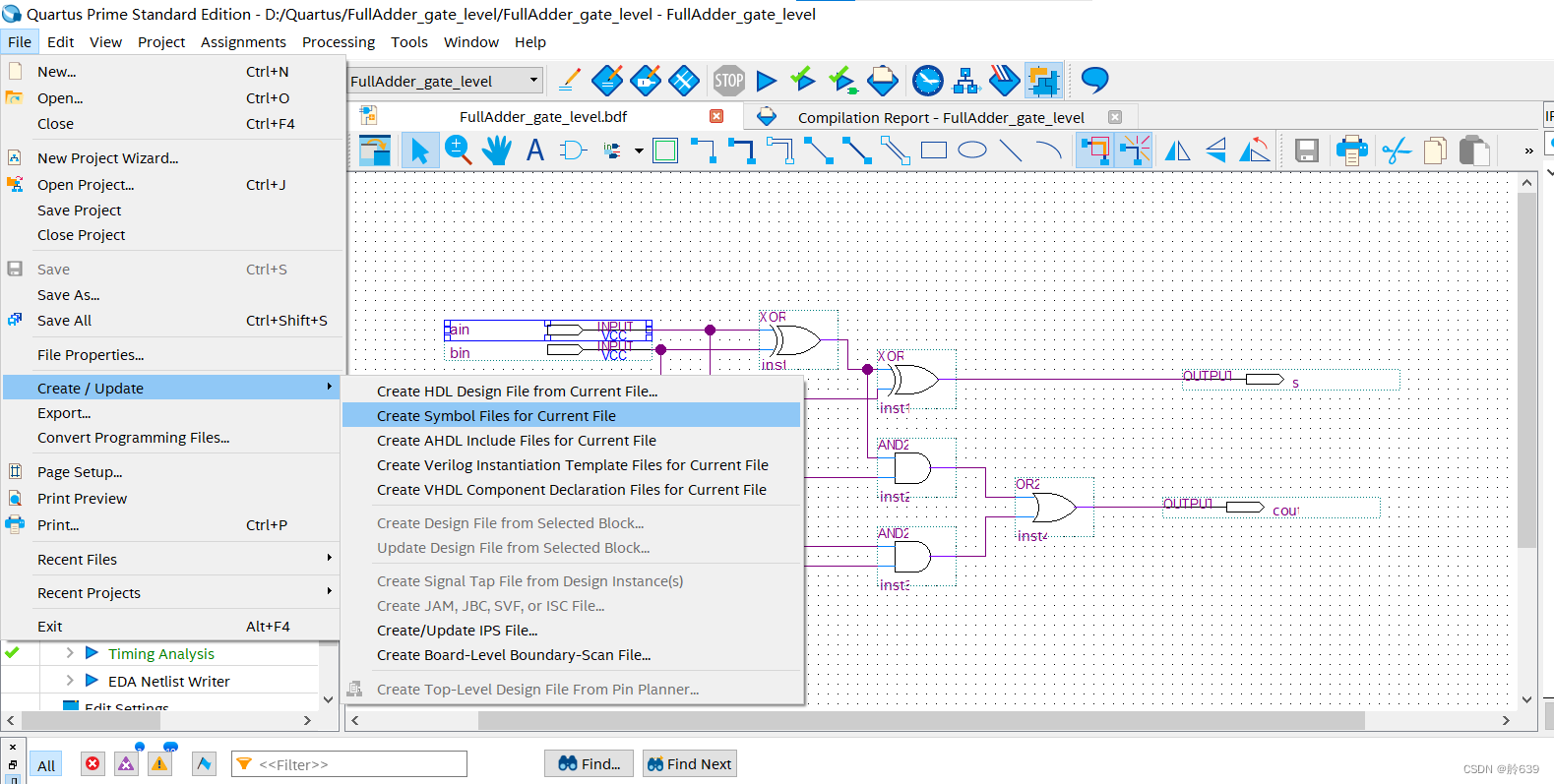The height and width of the screenshot is (784, 1554).
Task: Click the Rotate Left icon
Action: click(x=1255, y=151)
